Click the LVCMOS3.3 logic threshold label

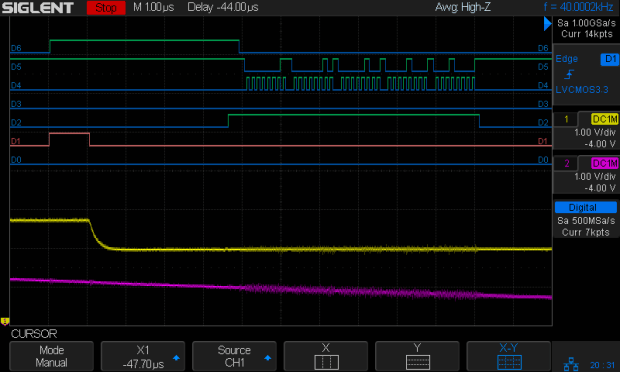(582, 90)
